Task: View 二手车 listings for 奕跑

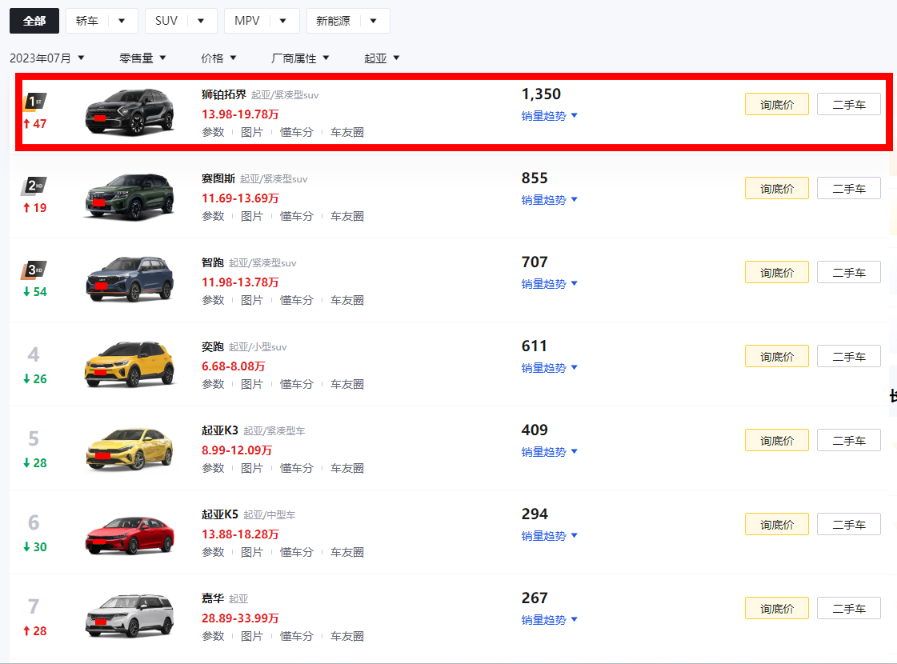Action: [x=849, y=357]
